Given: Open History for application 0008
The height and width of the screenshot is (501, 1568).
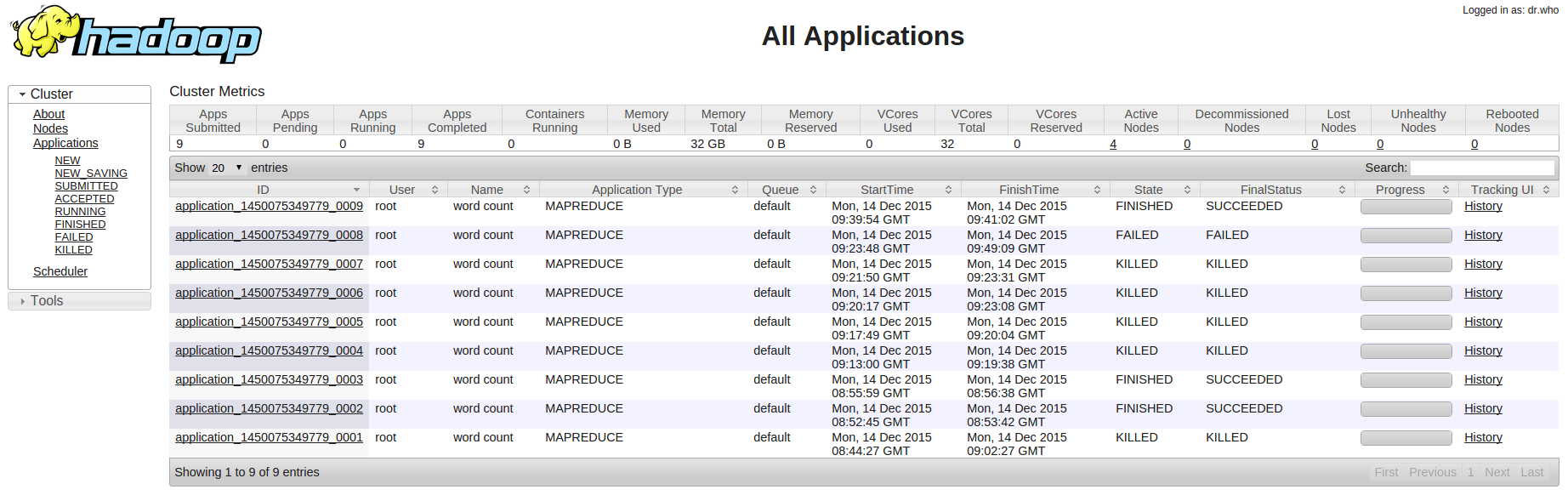Looking at the screenshot, I should (1483, 235).
